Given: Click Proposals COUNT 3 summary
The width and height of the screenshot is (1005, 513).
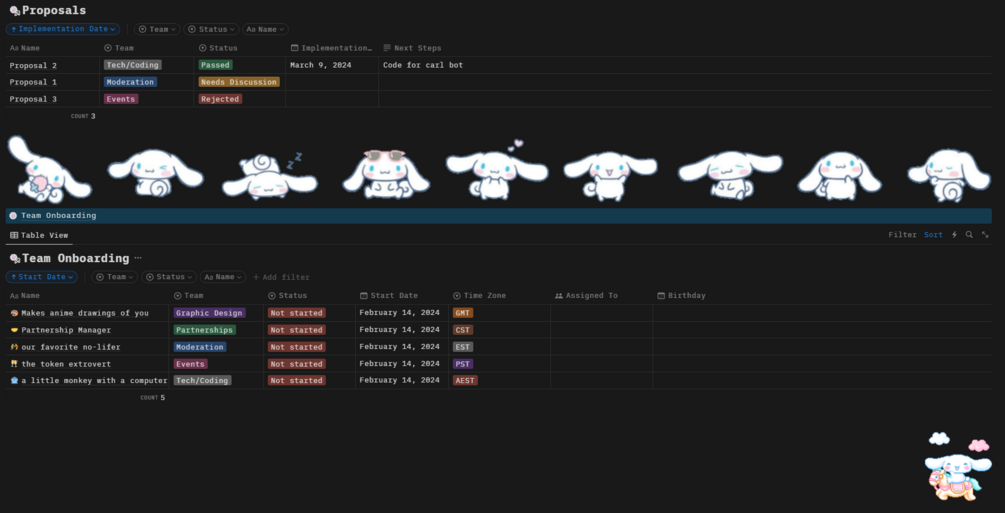Looking at the screenshot, I should click(x=83, y=116).
